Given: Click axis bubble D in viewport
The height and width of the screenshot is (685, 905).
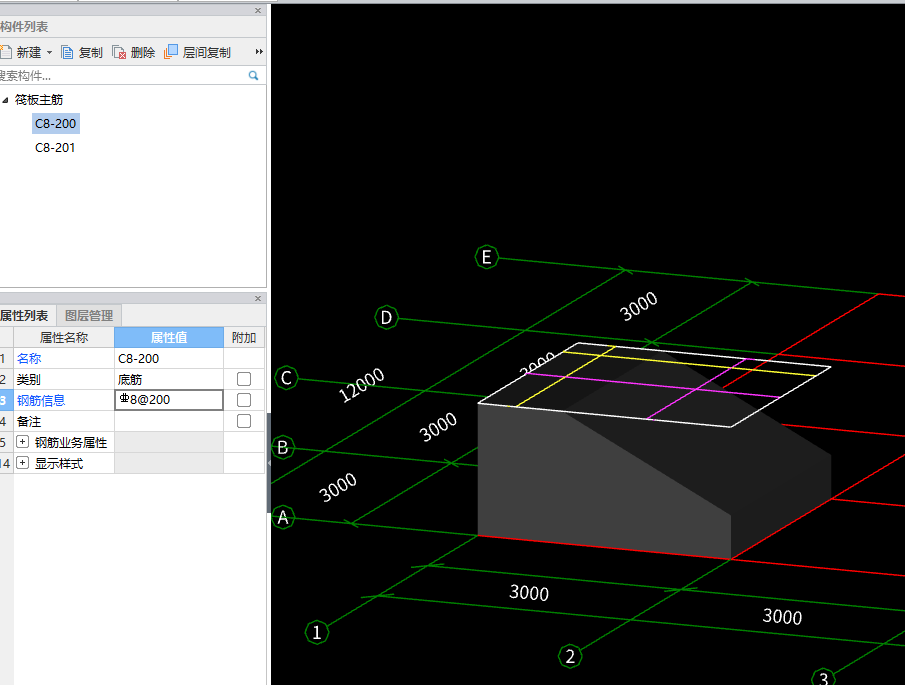Looking at the screenshot, I should click(386, 317).
